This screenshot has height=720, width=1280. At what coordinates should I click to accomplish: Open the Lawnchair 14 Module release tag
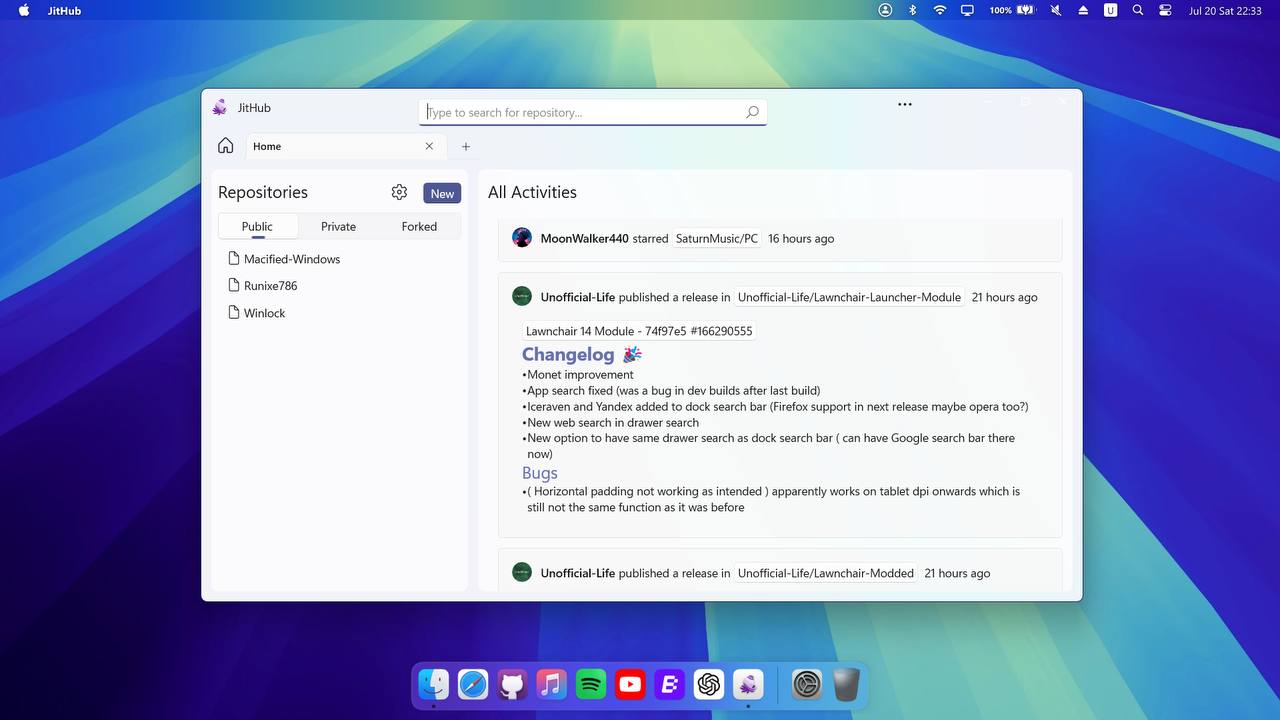point(639,331)
